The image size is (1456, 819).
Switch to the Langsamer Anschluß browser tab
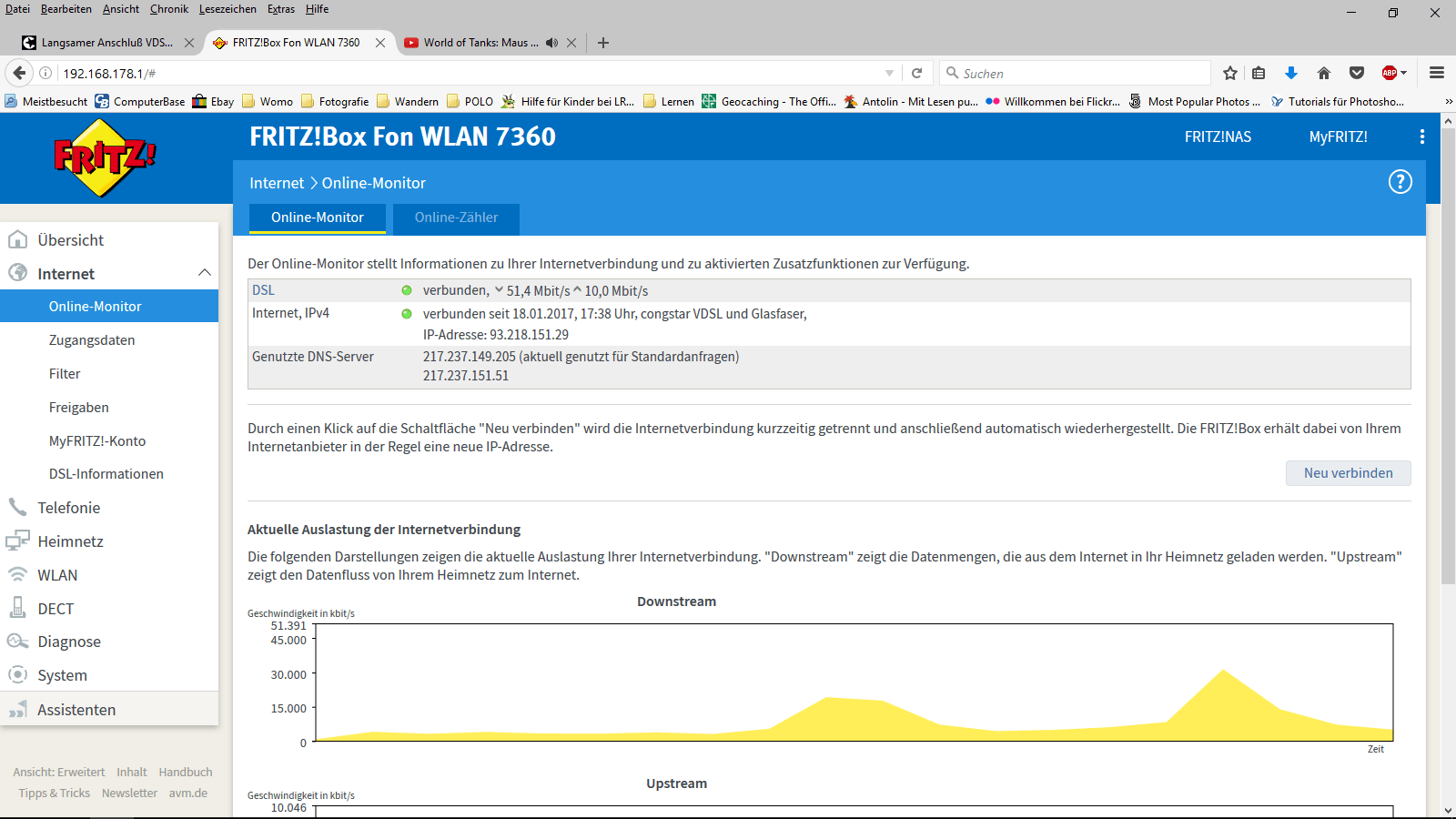tap(107, 43)
